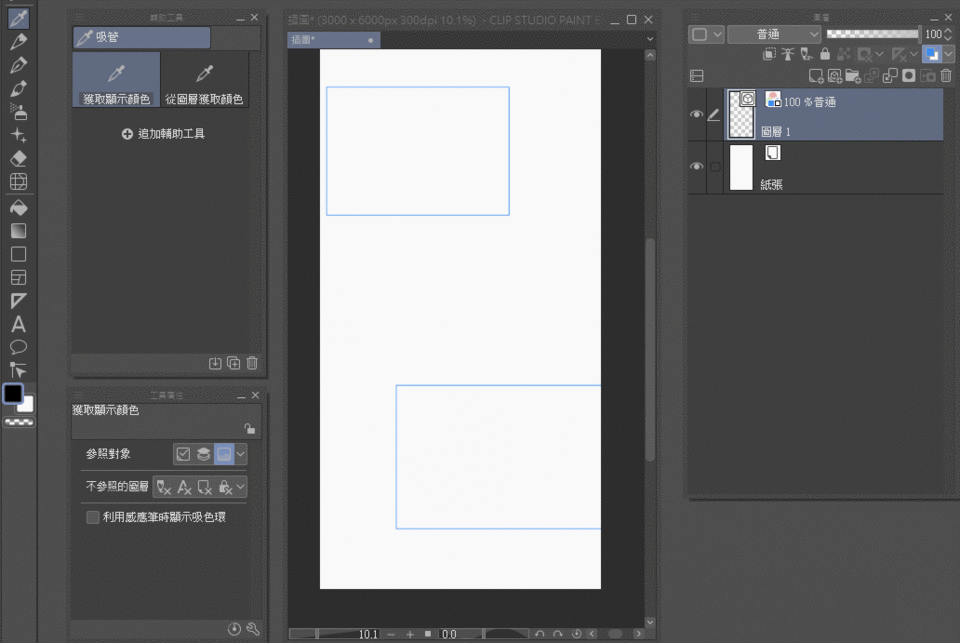Toggle set as draft layer
The width and height of the screenshot is (960, 643).
pos(806,55)
